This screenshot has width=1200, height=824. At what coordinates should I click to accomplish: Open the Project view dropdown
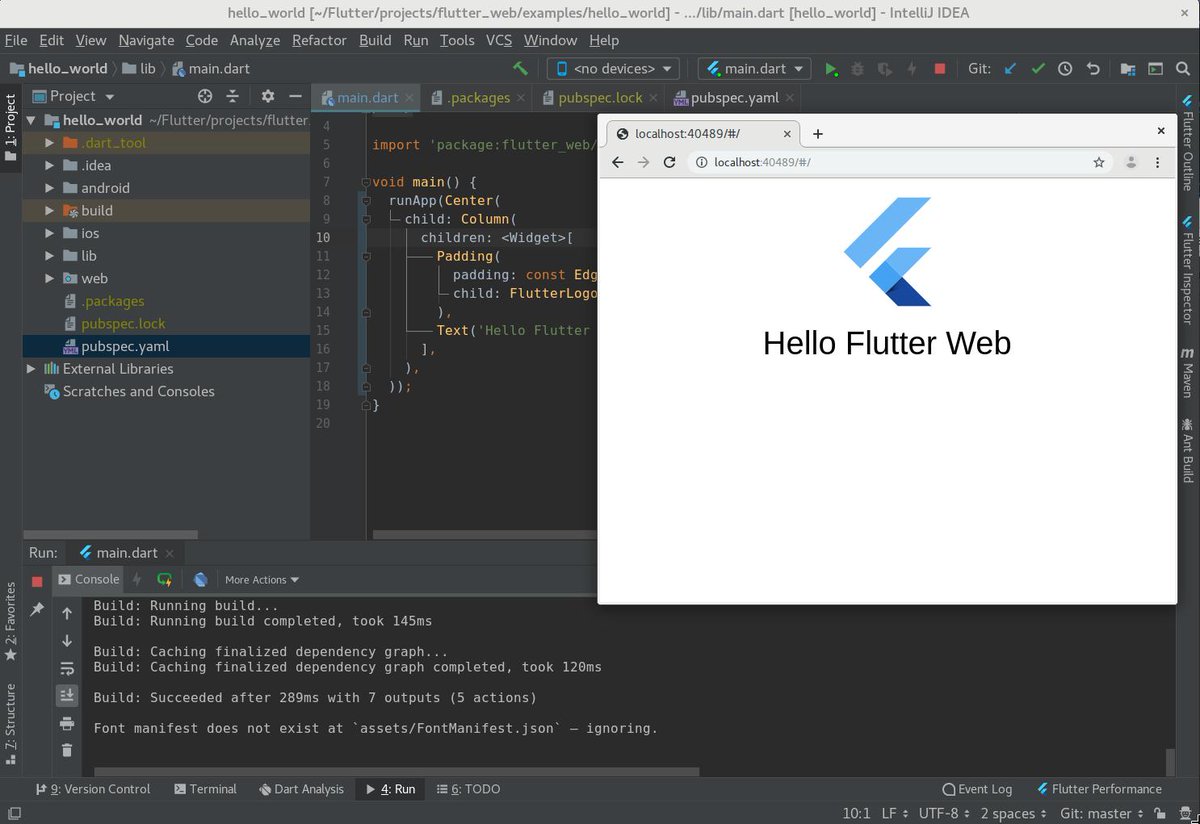(x=73, y=96)
